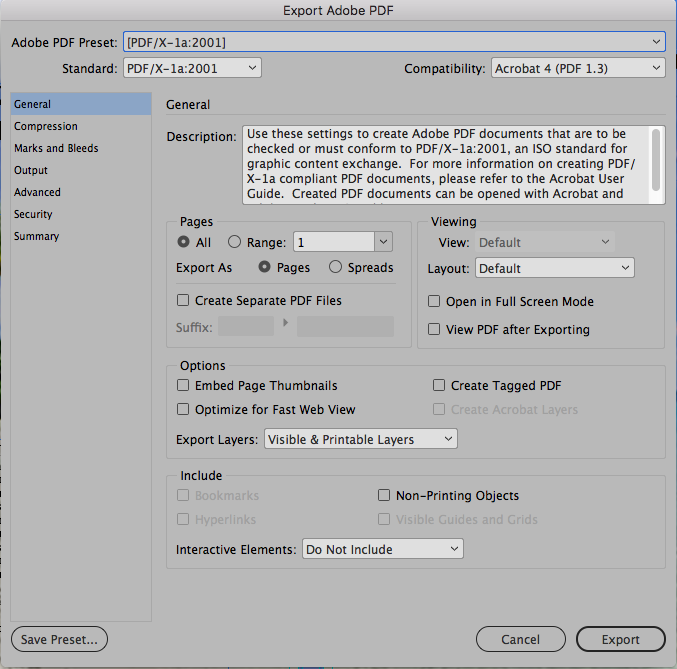Choose the Range radio button

coord(234,242)
